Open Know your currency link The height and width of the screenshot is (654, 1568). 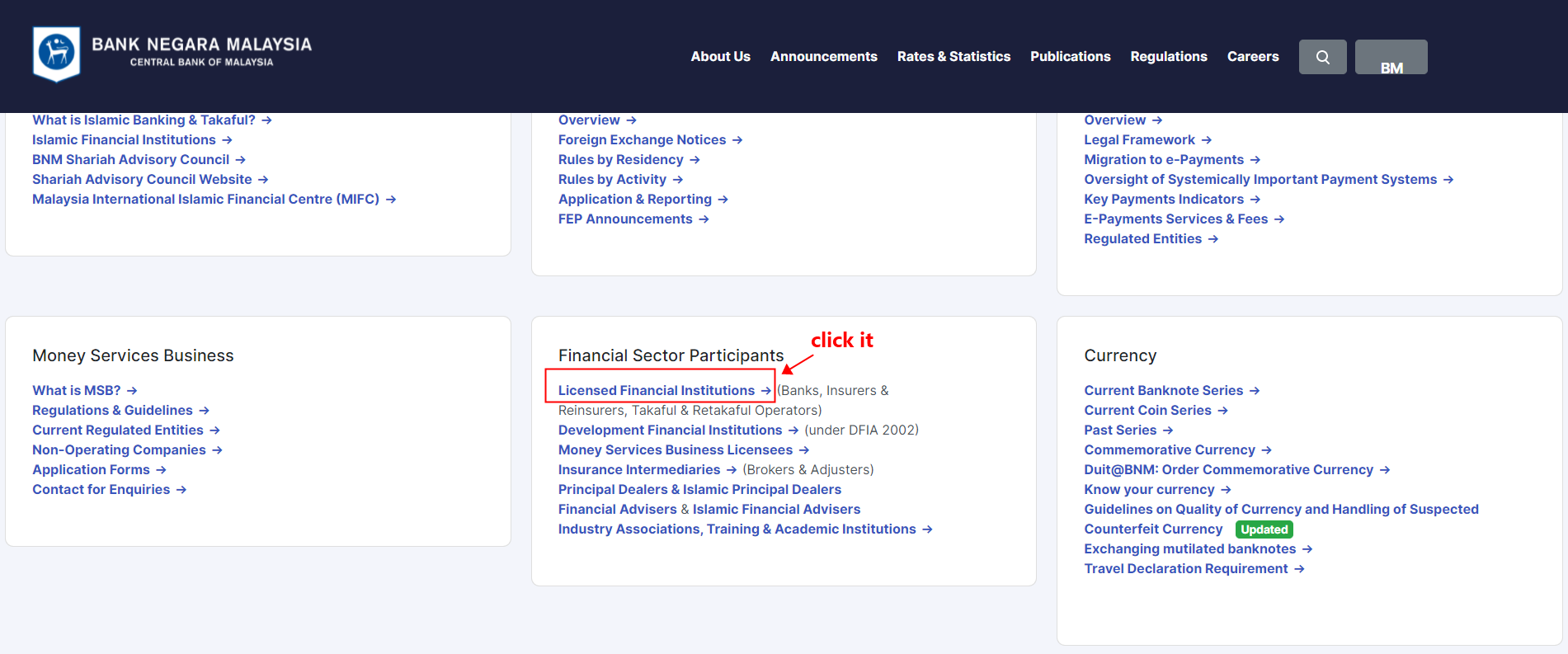click(1157, 490)
